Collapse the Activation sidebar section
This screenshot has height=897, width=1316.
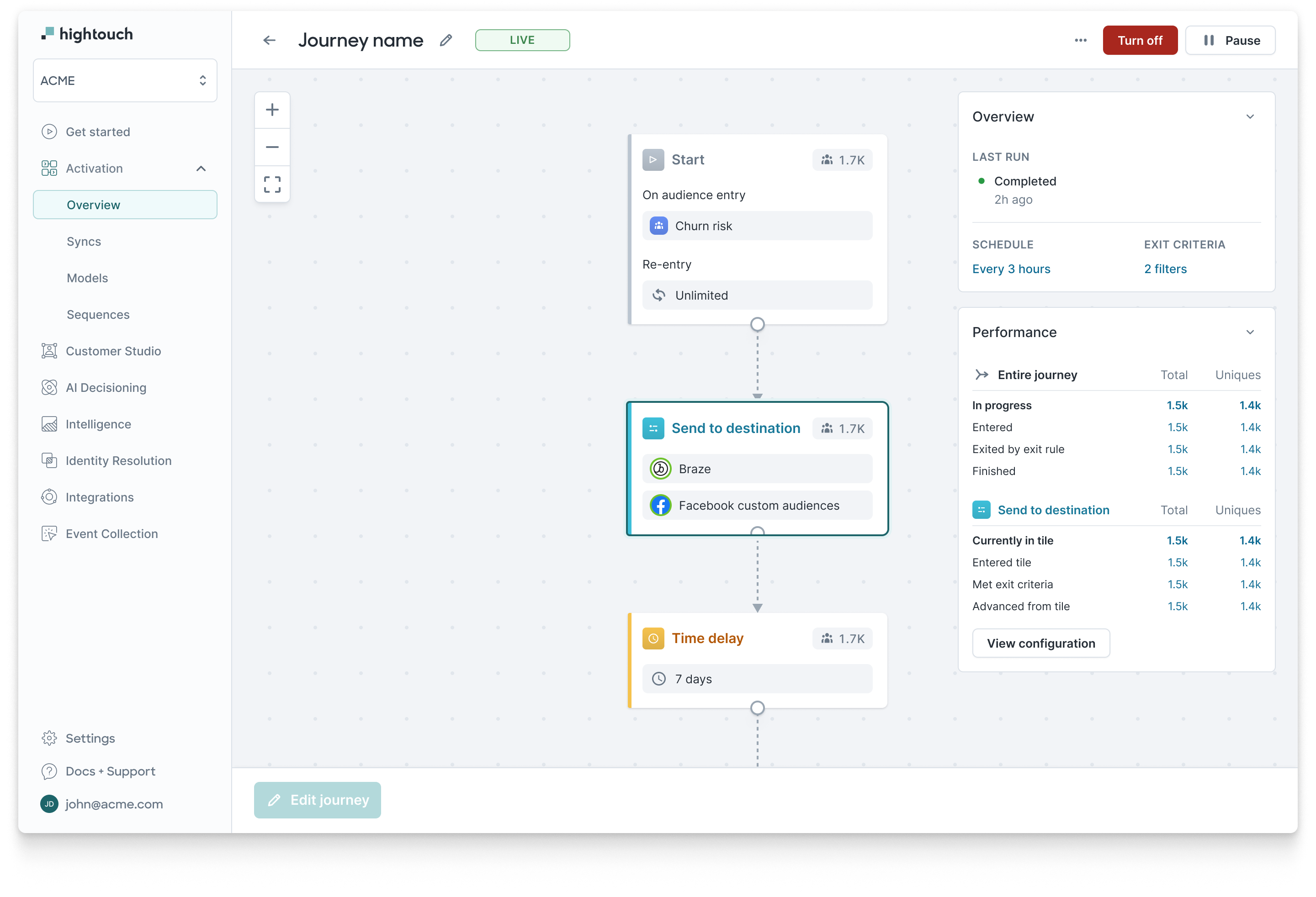click(201, 169)
